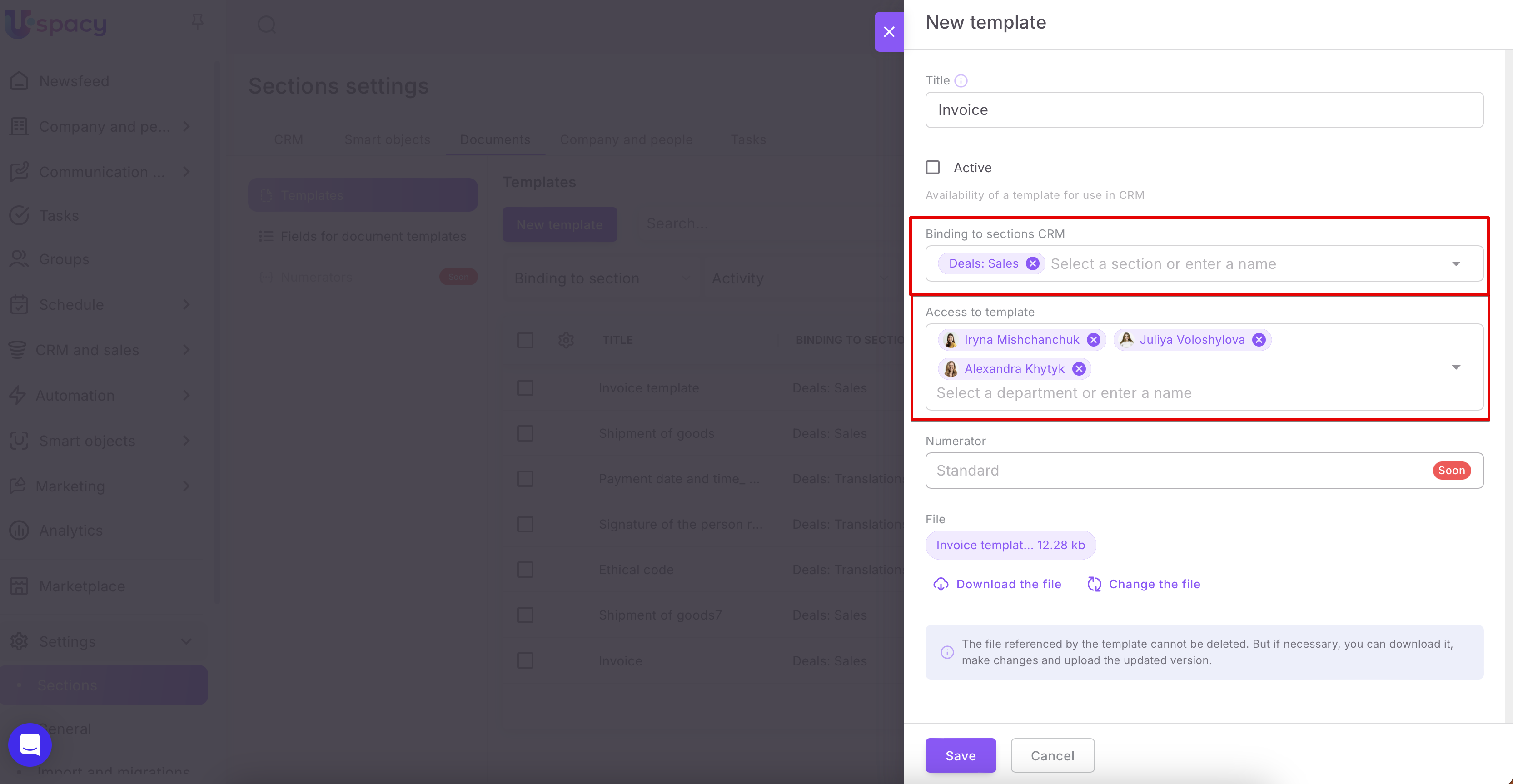Click the Change the file link
Image resolution: width=1513 pixels, height=784 pixels.
click(x=1154, y=584)
